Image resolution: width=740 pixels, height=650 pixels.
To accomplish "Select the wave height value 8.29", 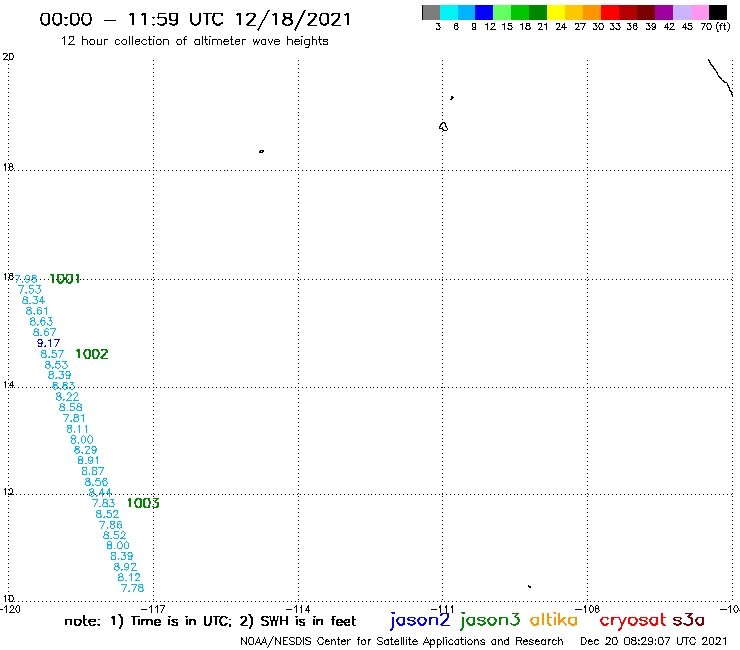I will pyautogui.click(x=85, y=450).
